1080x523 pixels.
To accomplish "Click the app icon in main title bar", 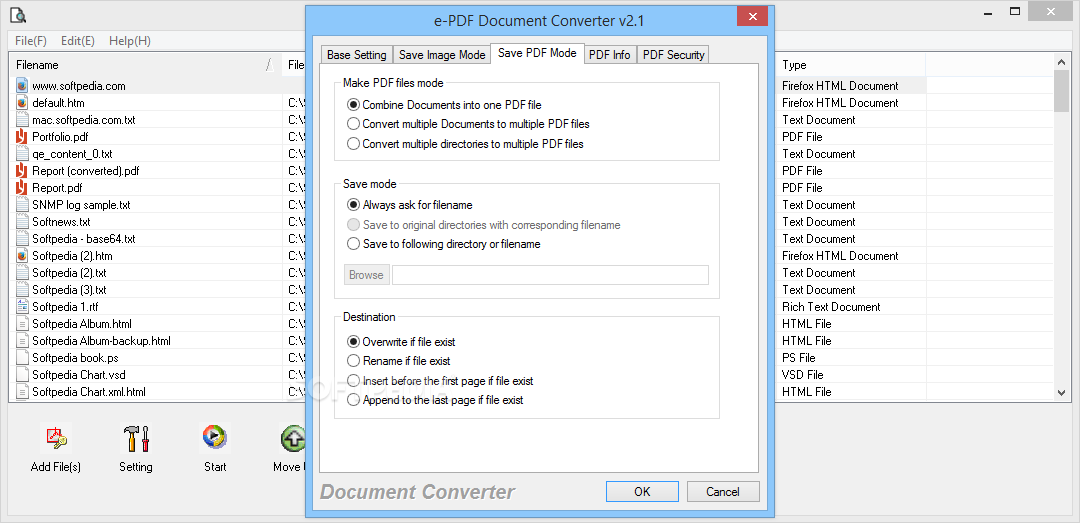I will pyautogui.click(x=17, y=13).
